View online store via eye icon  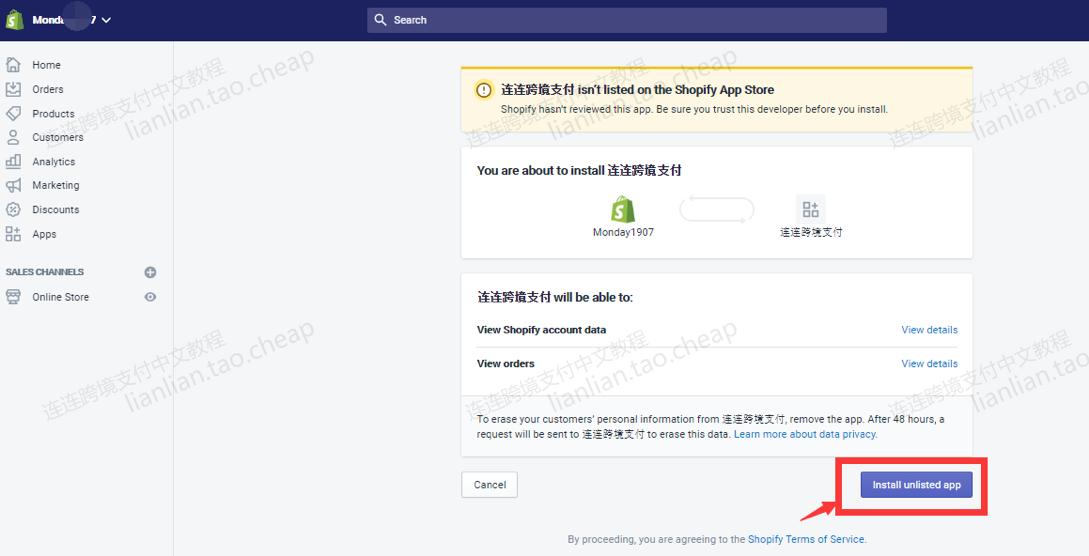pyautogui.click(x=150, y=297)
